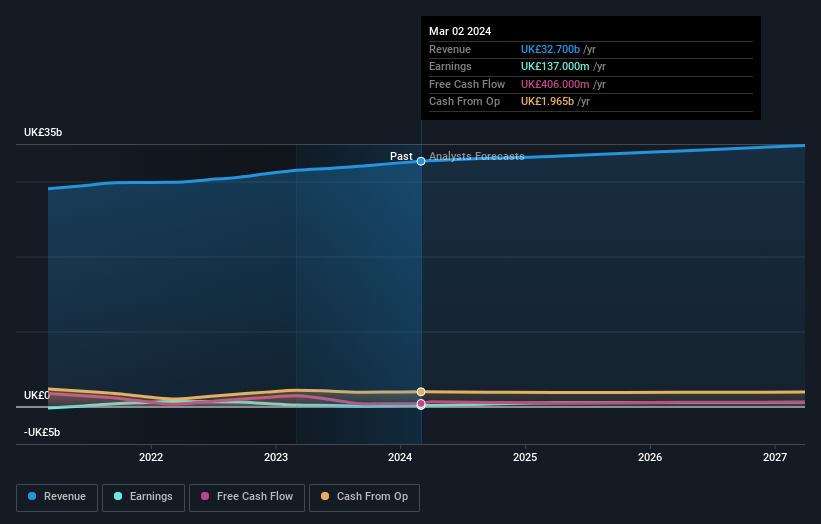Click the UK£137.000m earnings value

pyautogui.click(x=555, y=66)
